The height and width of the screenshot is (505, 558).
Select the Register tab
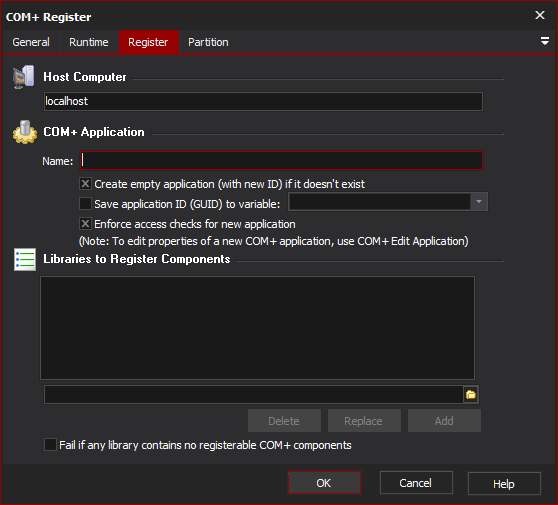coord(148,42)
